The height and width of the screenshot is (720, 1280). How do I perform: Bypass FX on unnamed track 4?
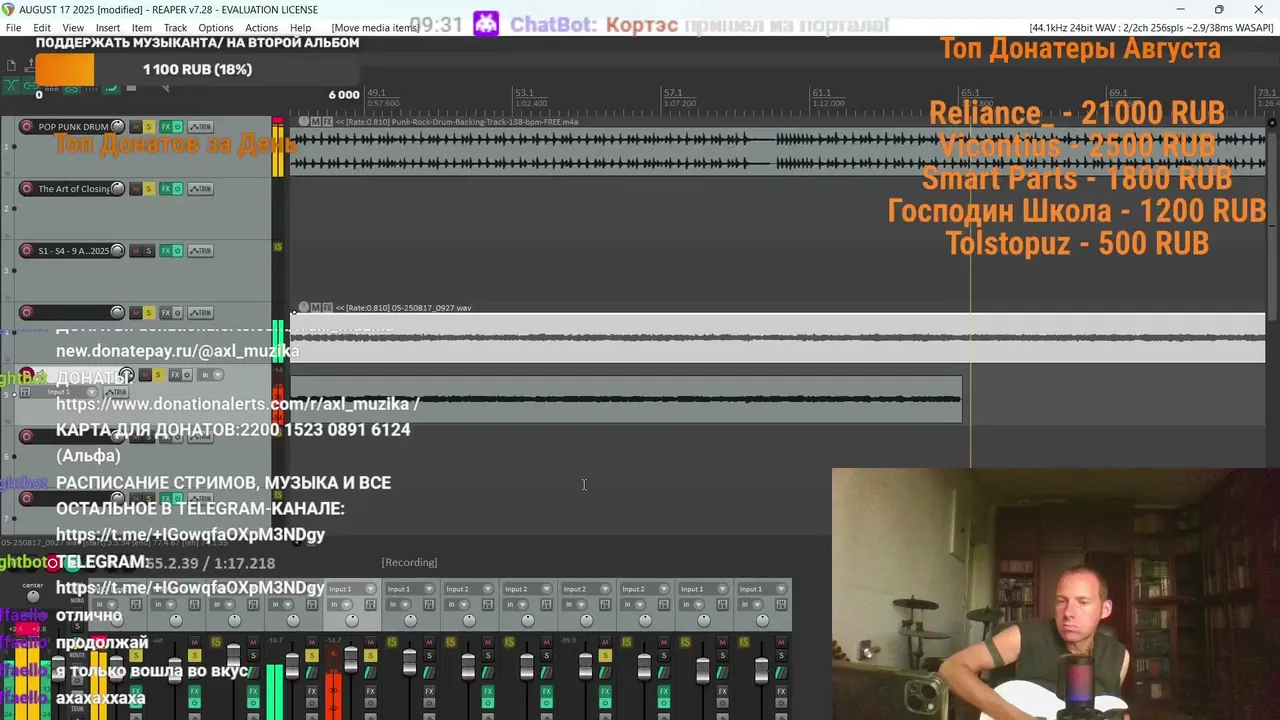178,313
